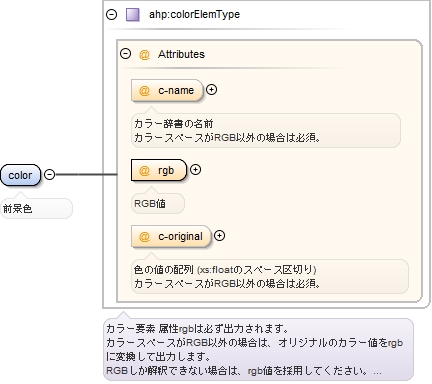Click the @ icon beside Attributes

pos(144,54)
